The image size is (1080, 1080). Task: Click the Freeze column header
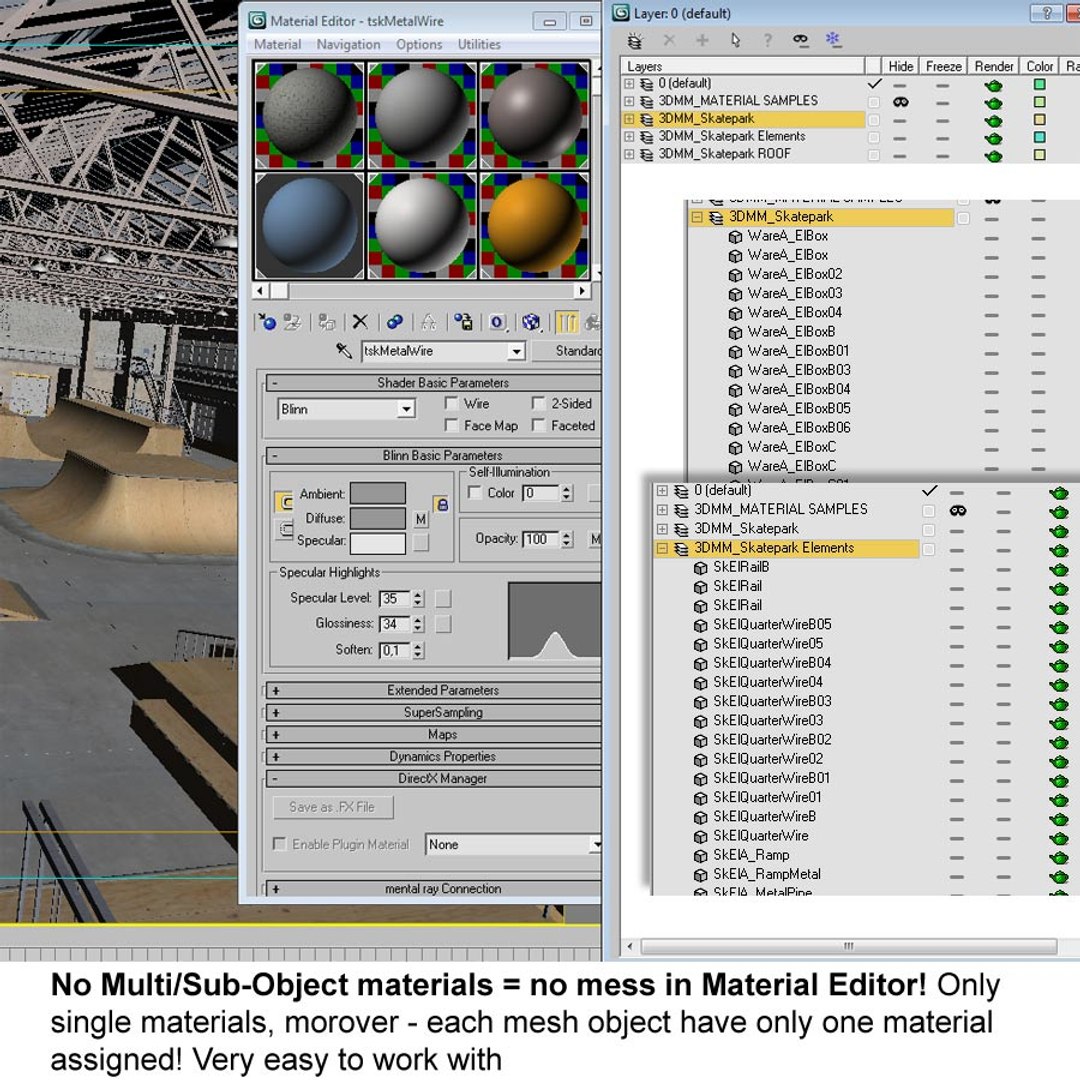click(943, 66)
